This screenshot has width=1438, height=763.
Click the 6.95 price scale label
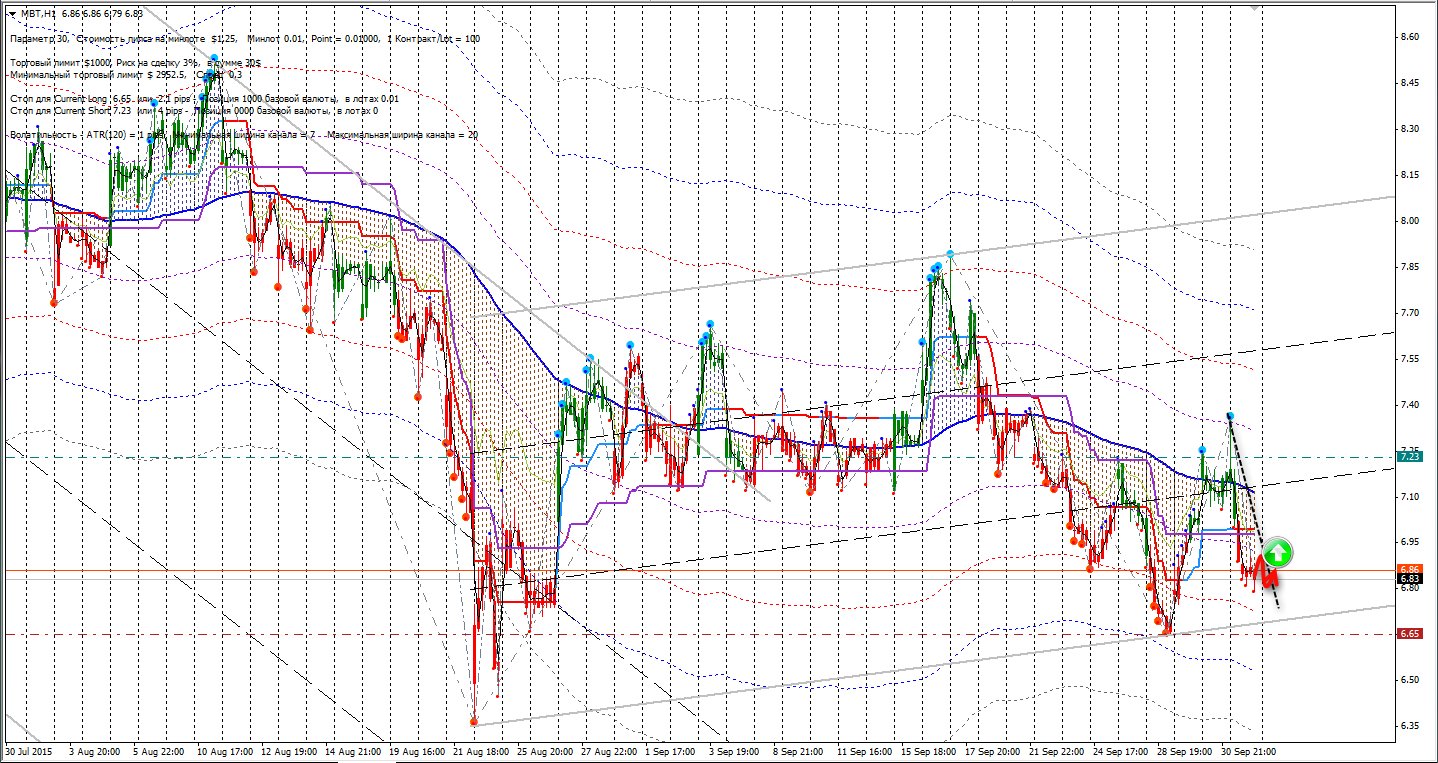point(1411,542)
